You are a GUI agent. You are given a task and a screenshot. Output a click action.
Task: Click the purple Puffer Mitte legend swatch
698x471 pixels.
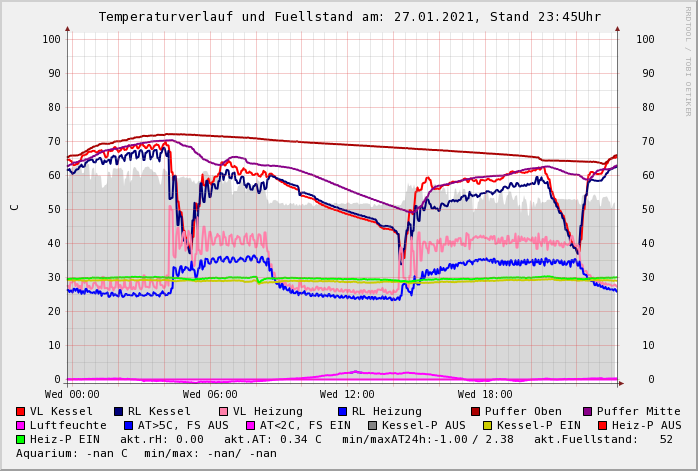click(x=588, y=412)
